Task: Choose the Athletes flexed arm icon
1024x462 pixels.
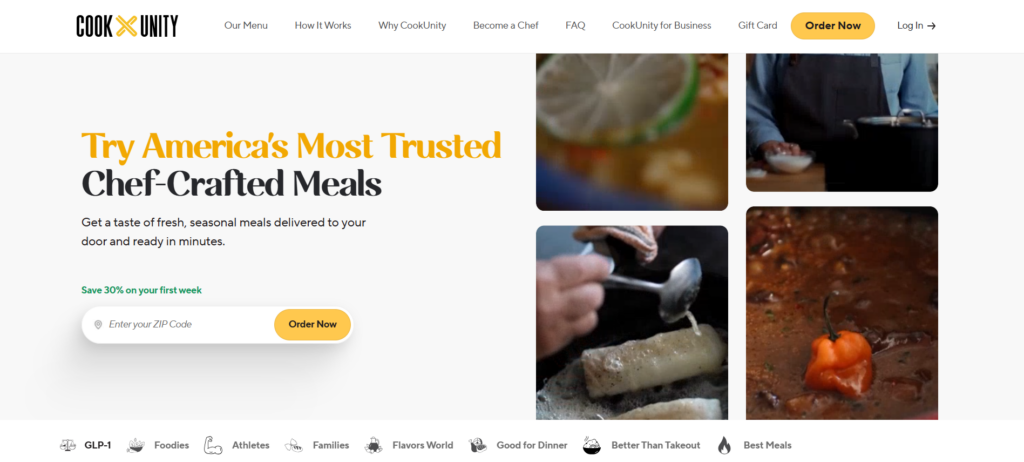Action: (213, 445)
